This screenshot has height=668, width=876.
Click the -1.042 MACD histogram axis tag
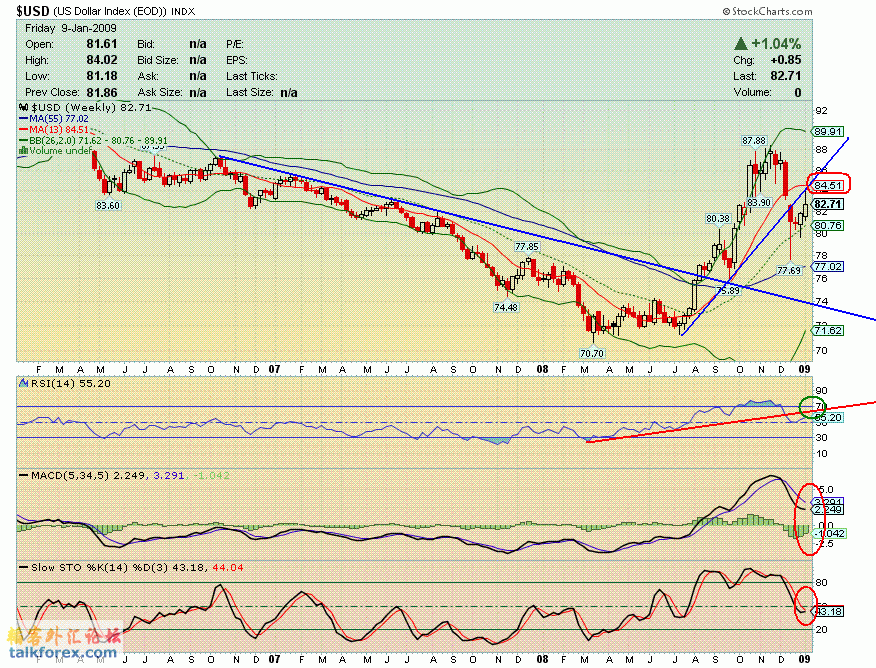tap(829, 534)
